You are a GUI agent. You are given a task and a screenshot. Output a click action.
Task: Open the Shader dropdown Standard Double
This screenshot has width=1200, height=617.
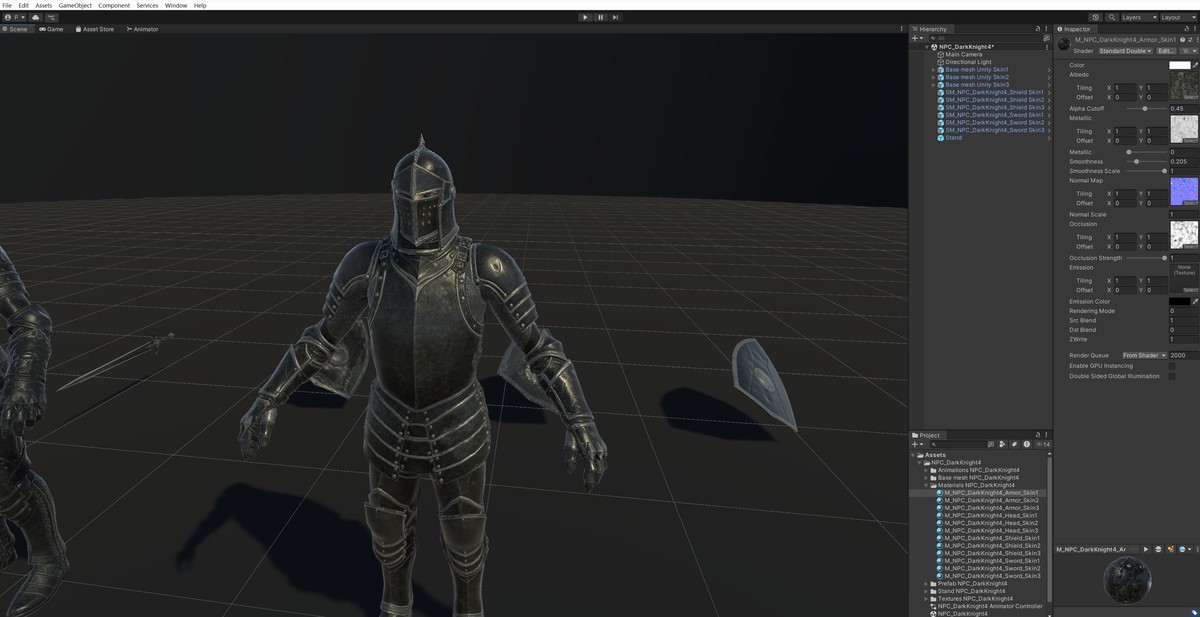pos(1125,50)
